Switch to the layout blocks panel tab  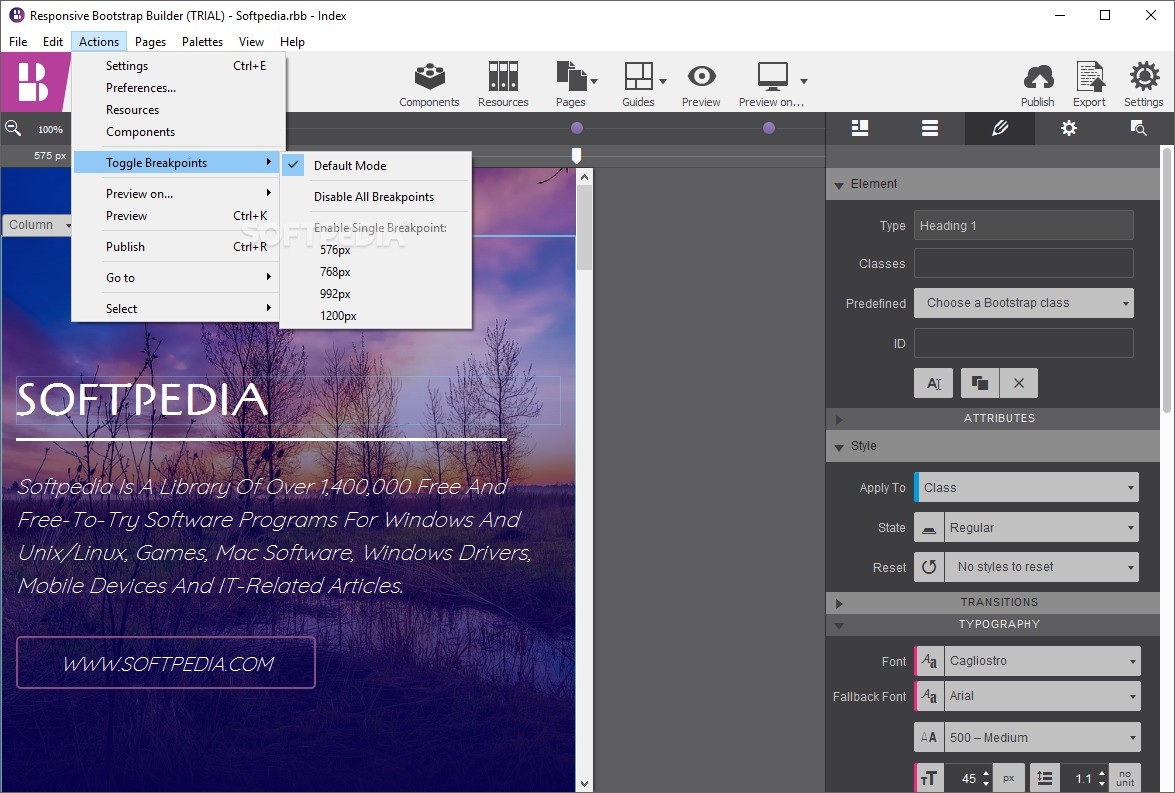point(860,128)
